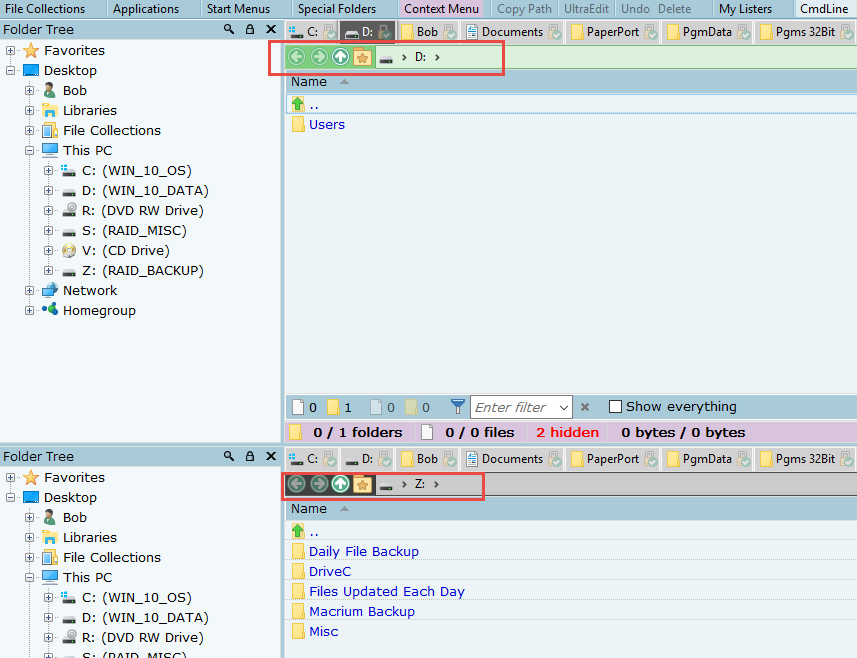Open the favorites folder icon in the Z: path bar
Image resolution: width=857 pixels, height=658 pixels.
(362, 484)
